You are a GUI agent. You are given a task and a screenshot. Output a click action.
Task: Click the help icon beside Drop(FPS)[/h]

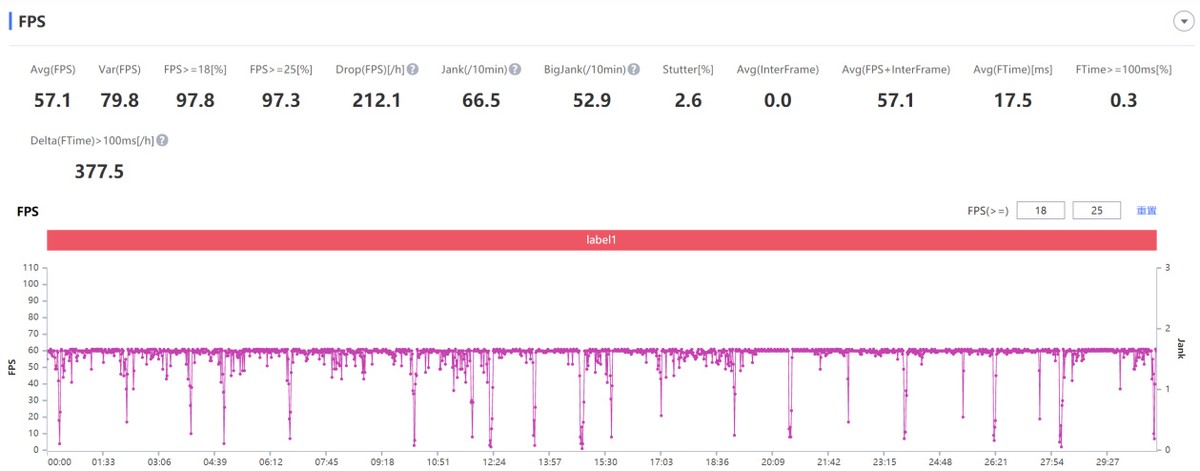412,70
